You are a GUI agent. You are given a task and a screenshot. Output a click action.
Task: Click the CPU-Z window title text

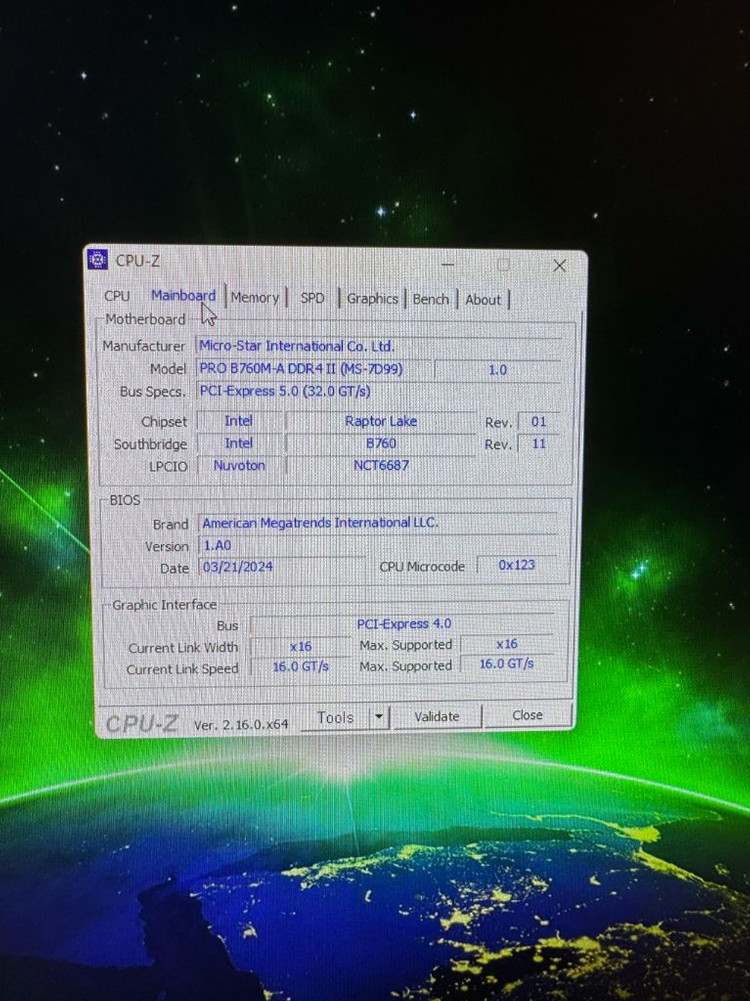click(x=137, y=260)
